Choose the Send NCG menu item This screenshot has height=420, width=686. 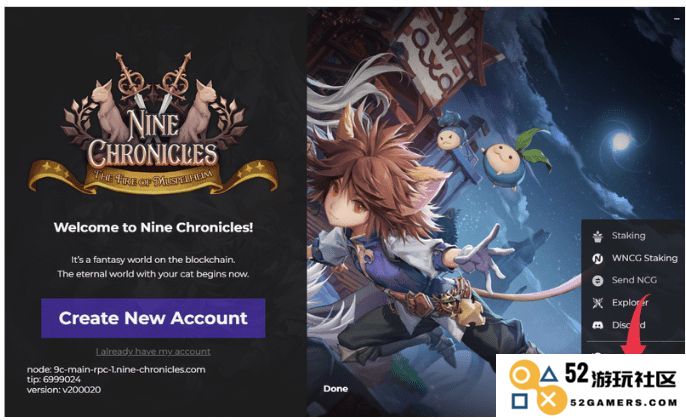[632, 280]
